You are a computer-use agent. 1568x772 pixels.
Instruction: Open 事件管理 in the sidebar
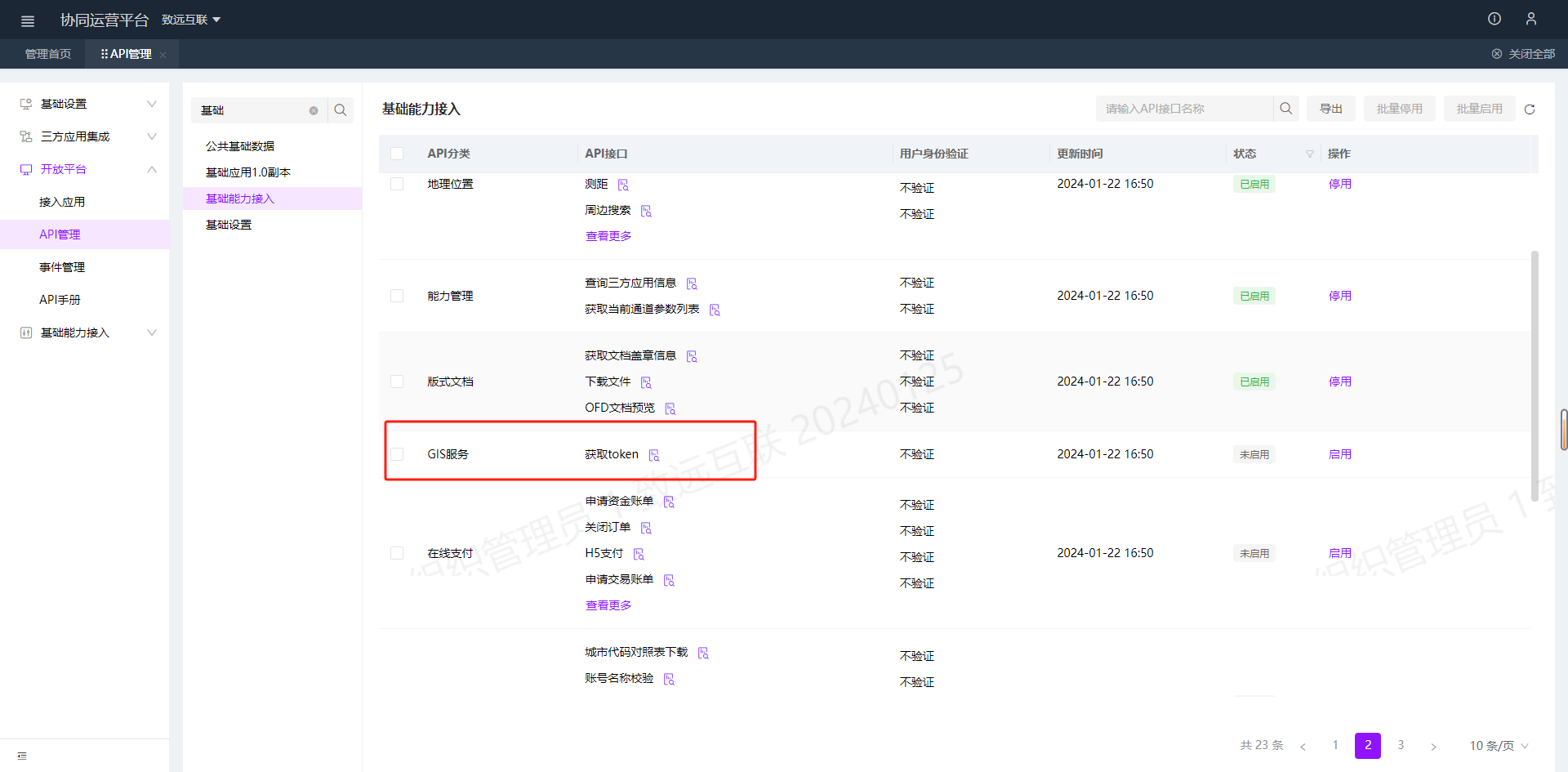pyautogui.click(x=62, y=267)
